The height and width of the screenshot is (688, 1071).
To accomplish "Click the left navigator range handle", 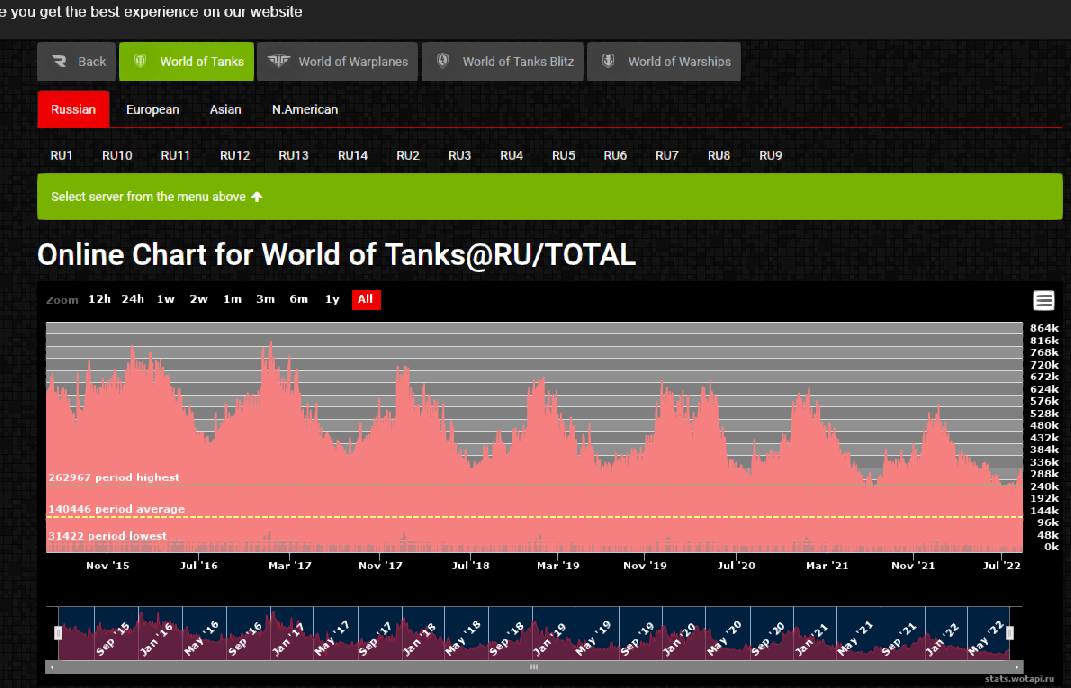I will pos(58,633).
